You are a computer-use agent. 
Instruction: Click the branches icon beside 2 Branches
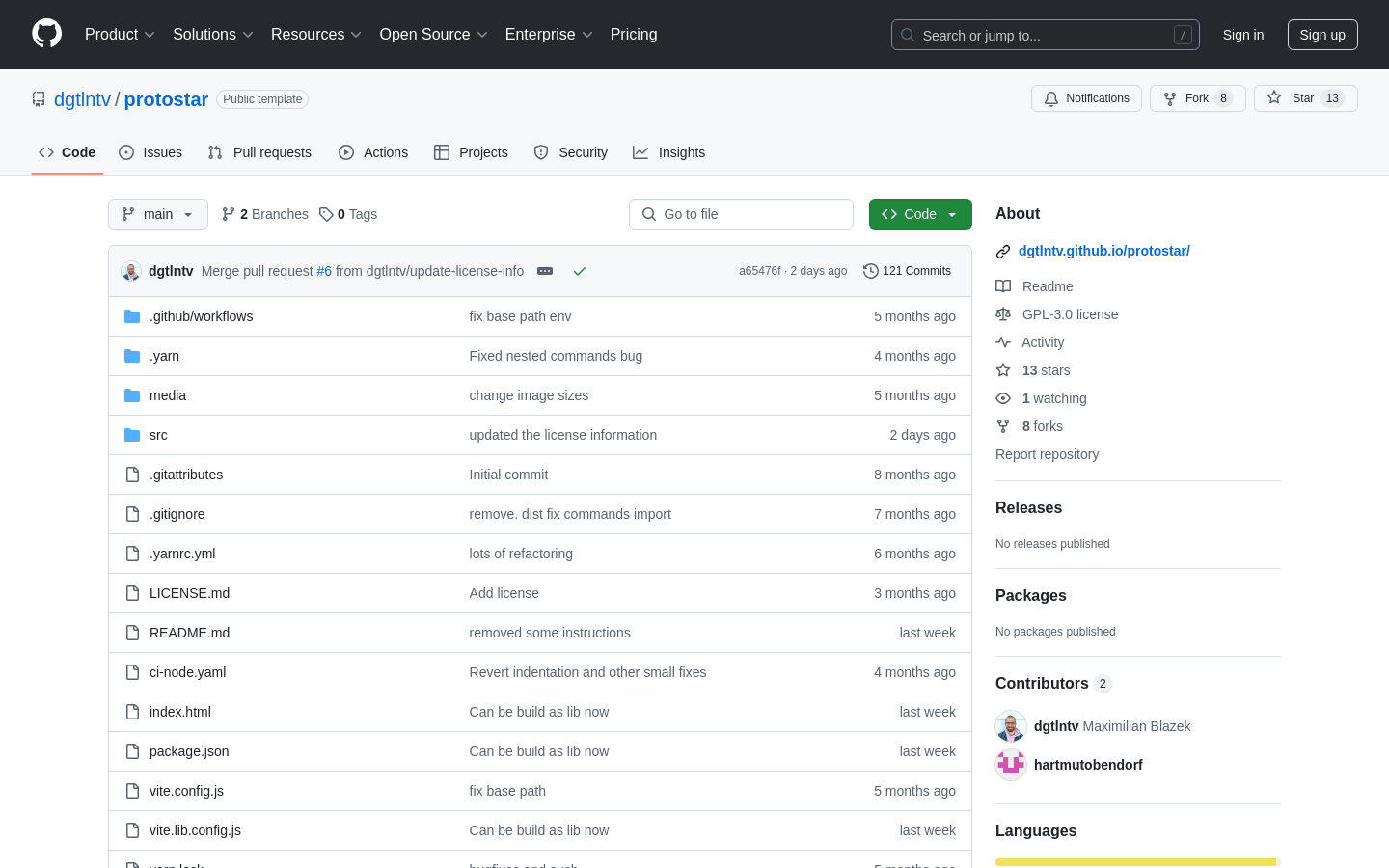coord(229,214)
